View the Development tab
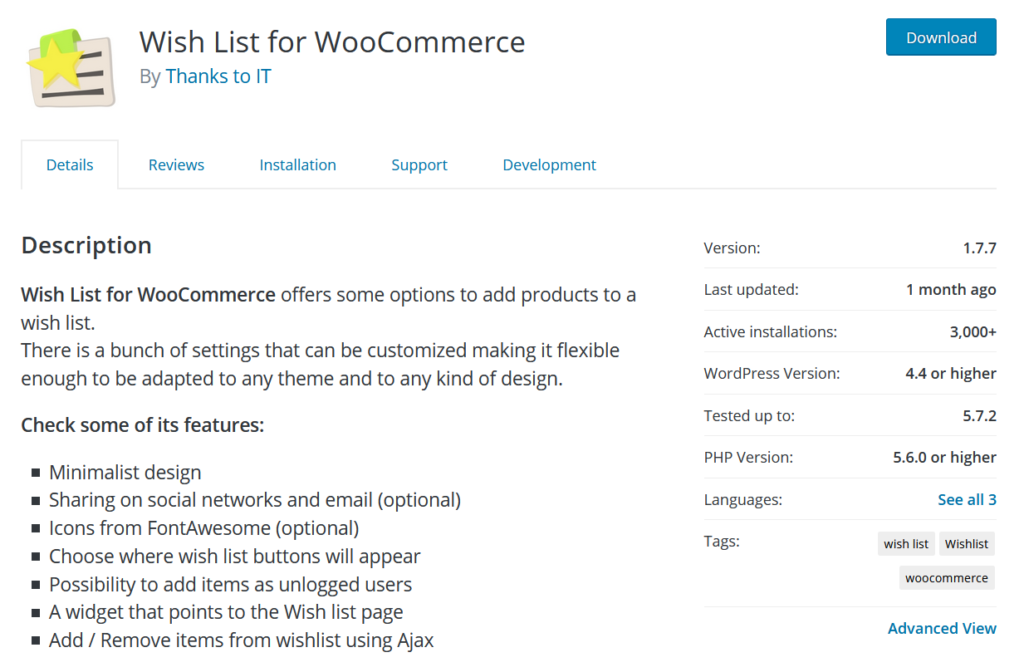Screen dimensions: 1024x672 tap(549, 165)
